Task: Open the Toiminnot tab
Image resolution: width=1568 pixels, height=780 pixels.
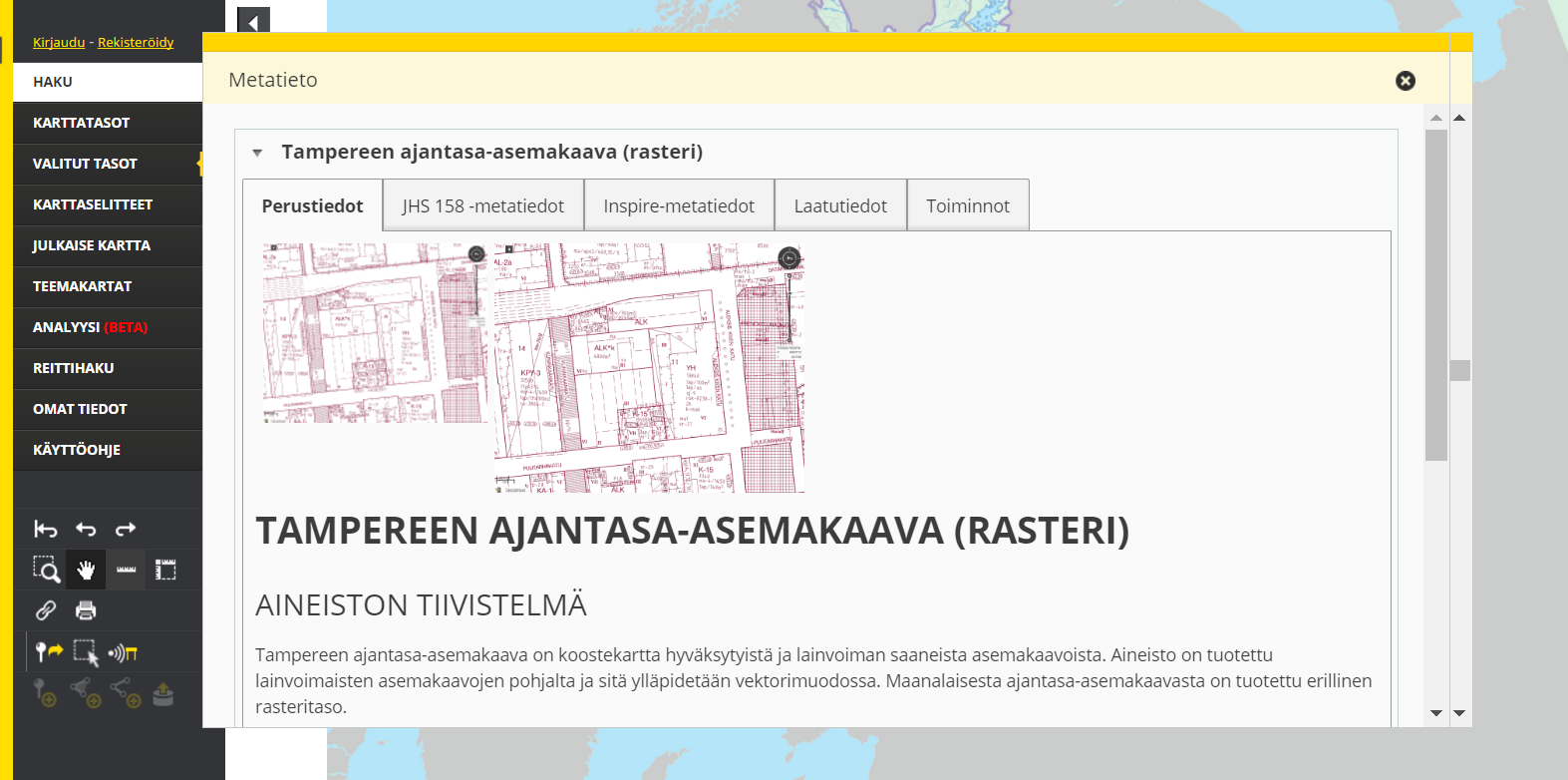Action: coord(968,205)
